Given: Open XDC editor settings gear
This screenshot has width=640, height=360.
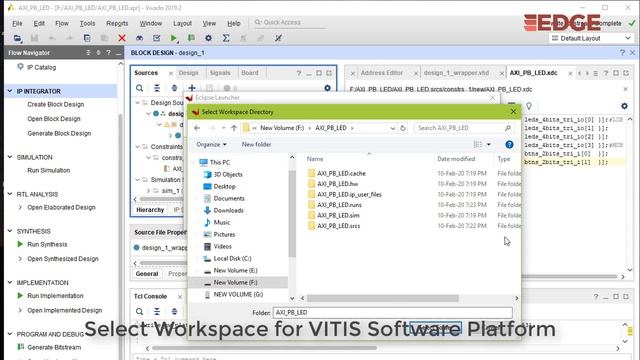Looking at the screenshot, I should [624, 106].
